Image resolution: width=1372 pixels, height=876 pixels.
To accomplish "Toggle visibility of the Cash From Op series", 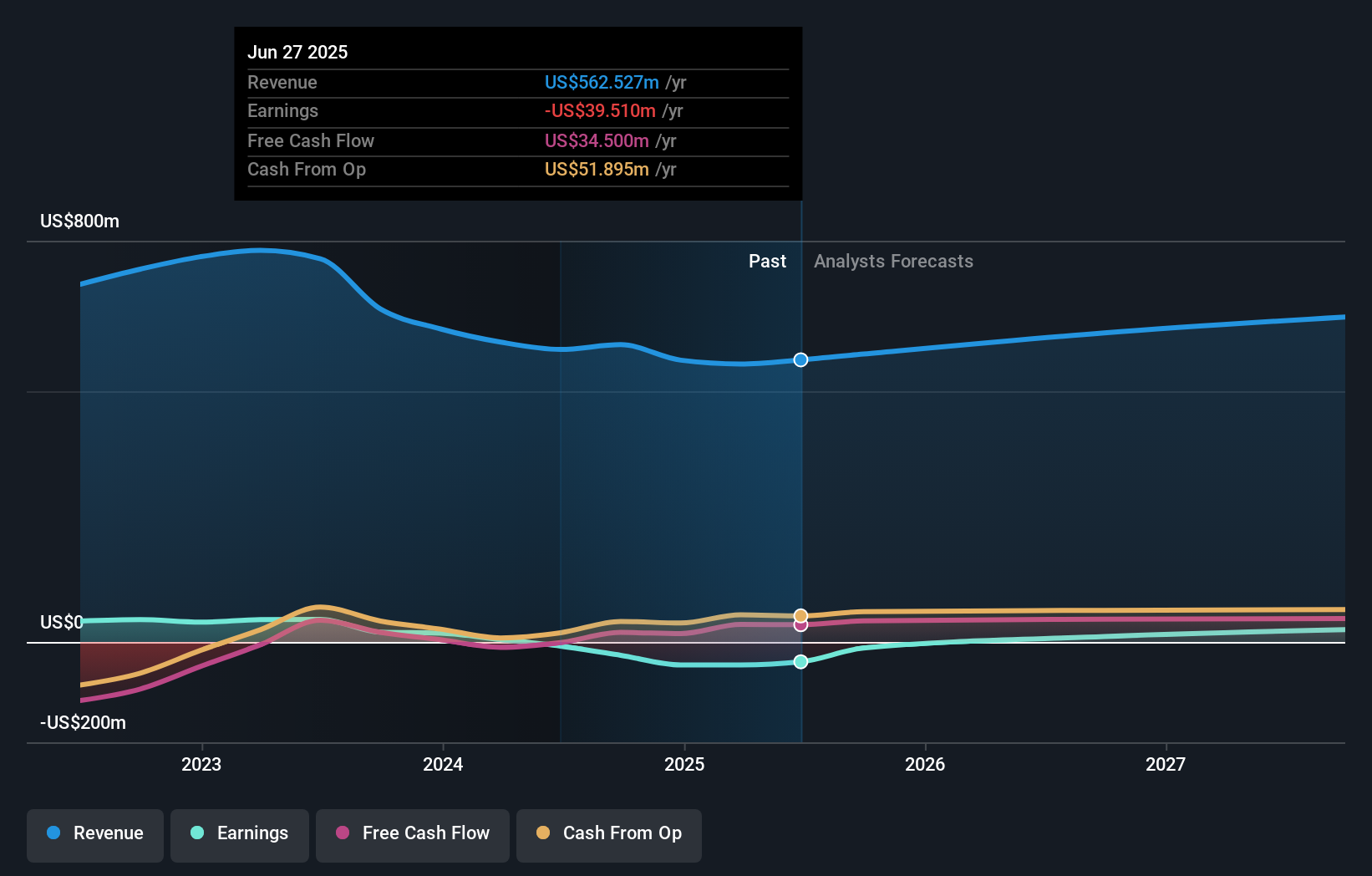I will tap(609, 833).
